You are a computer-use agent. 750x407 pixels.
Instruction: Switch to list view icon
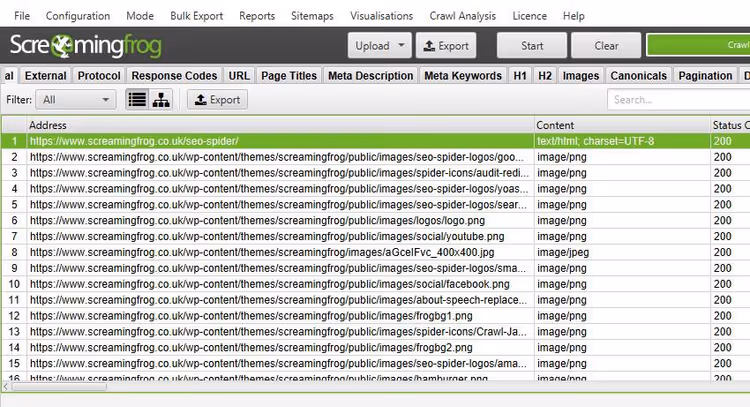[x=137, y=99]
